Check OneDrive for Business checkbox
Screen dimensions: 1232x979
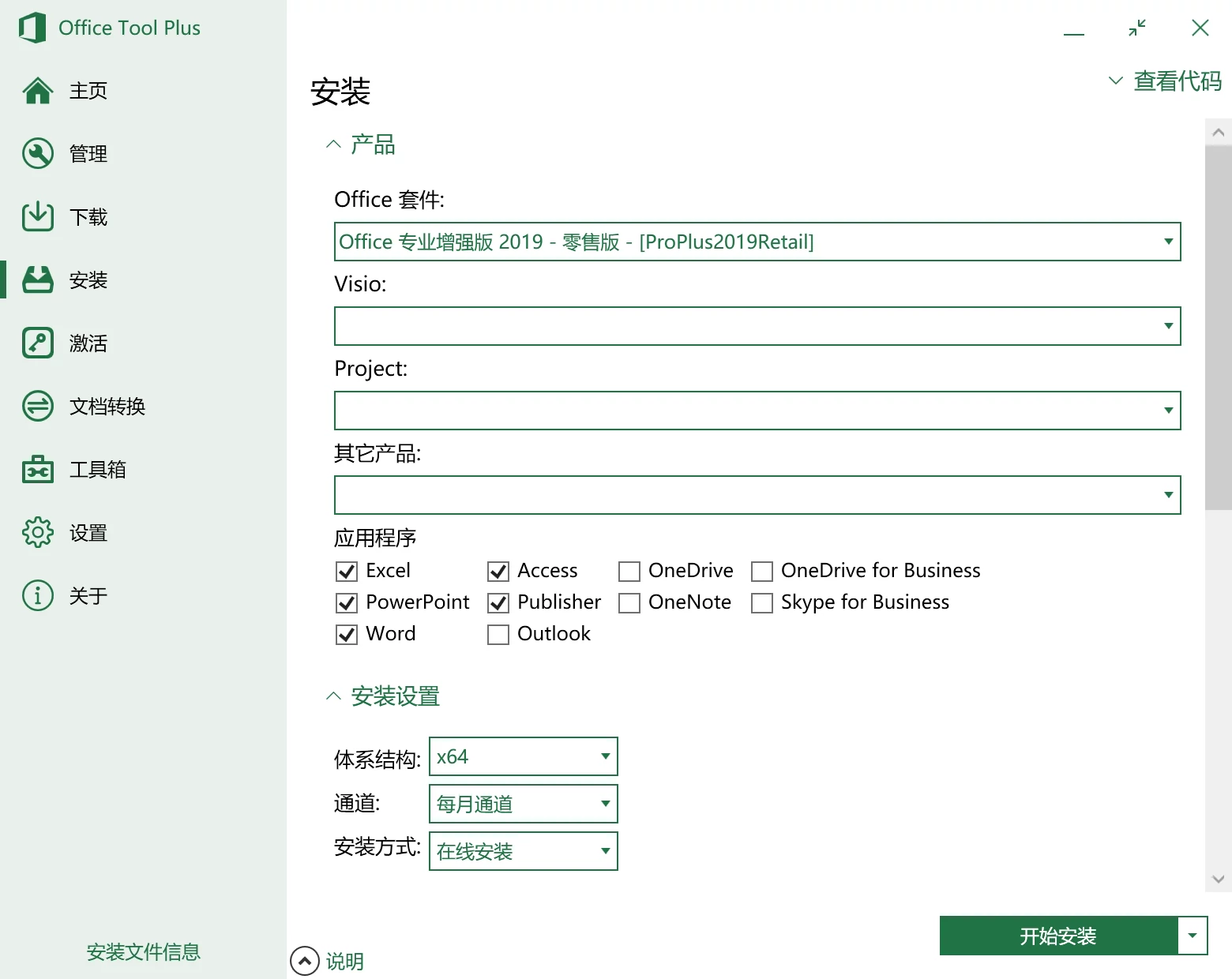click(762, 571)
